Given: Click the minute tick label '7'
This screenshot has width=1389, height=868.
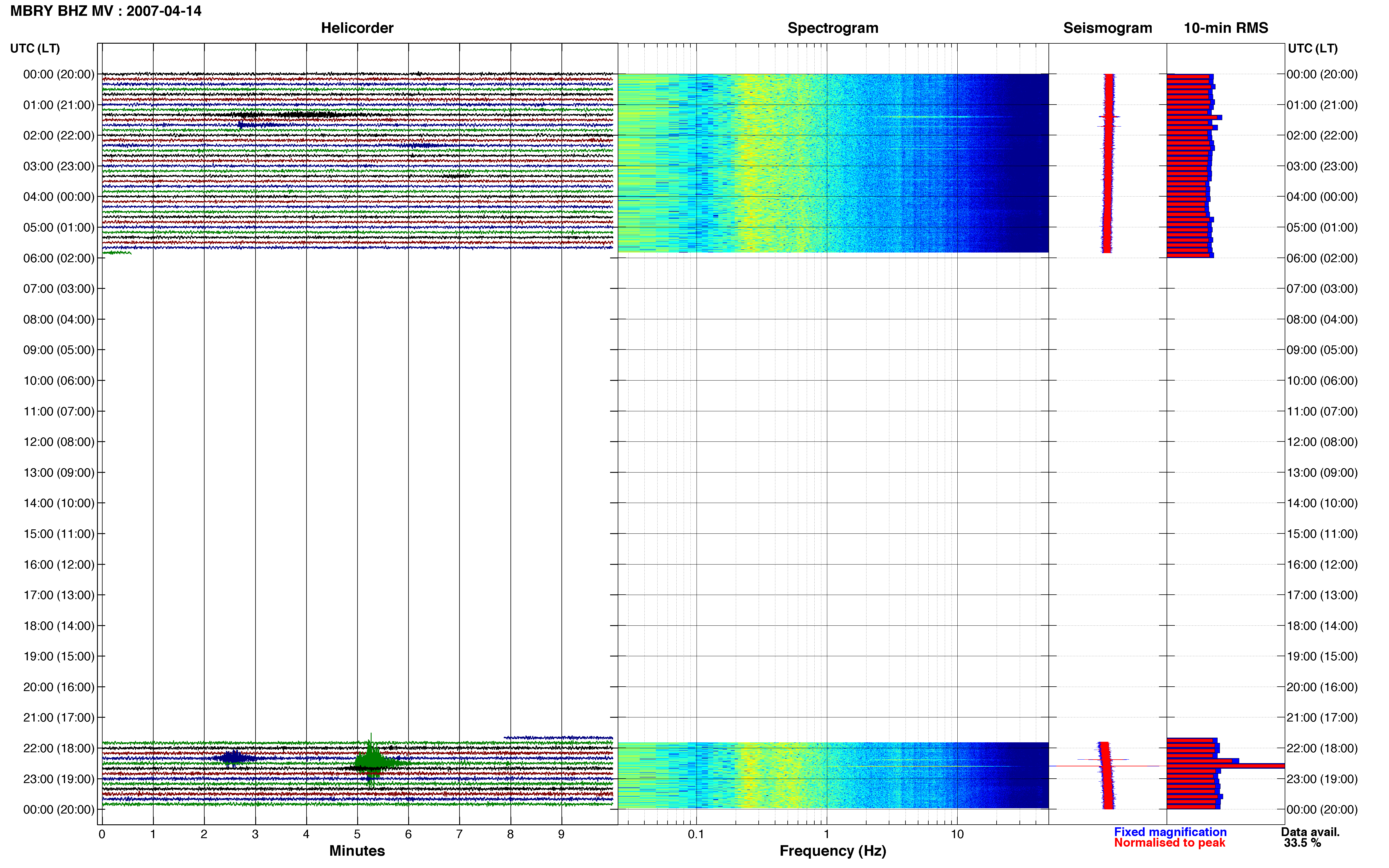Looking at the screenshot, I should pos(459,834).
